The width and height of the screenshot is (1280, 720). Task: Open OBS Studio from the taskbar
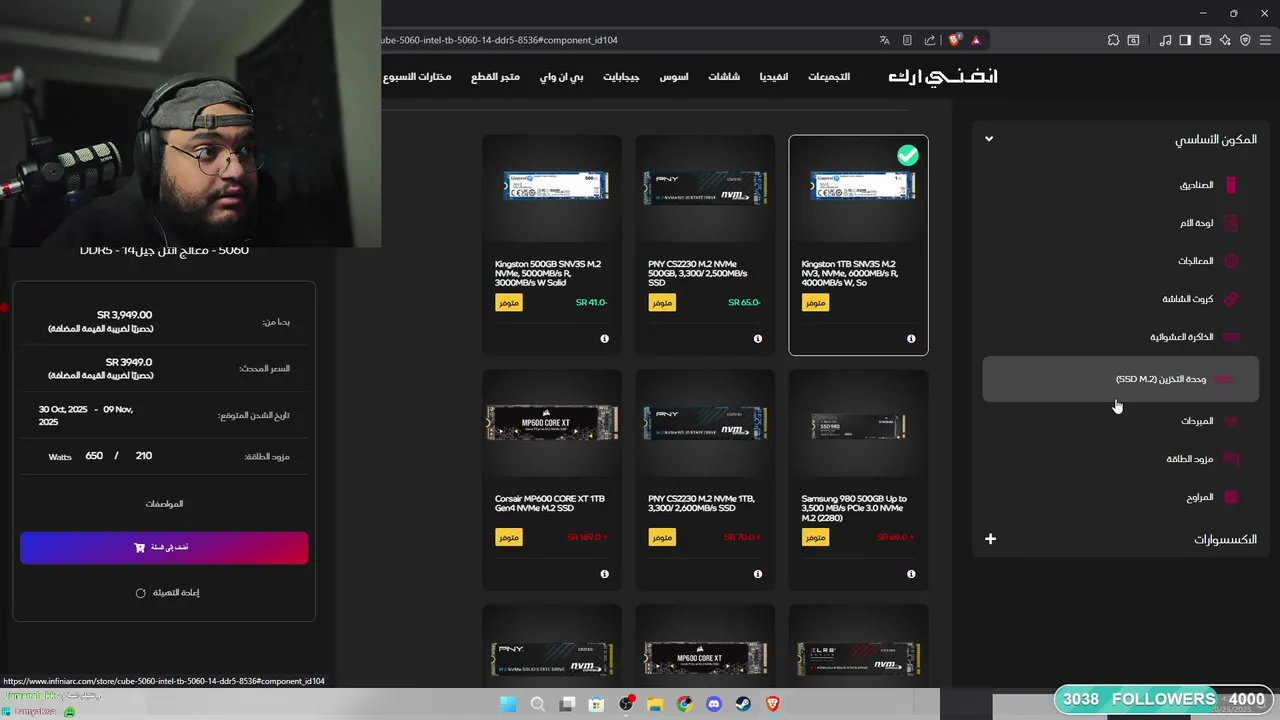(626, 704)
